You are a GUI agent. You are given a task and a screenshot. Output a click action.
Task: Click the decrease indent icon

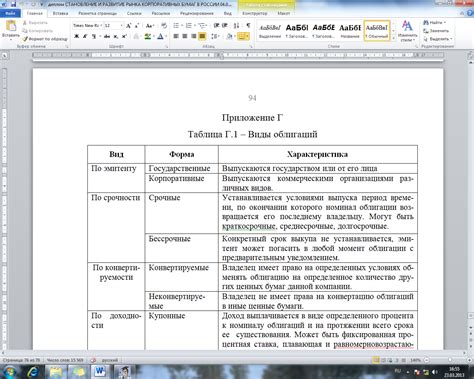click(217, 26)
